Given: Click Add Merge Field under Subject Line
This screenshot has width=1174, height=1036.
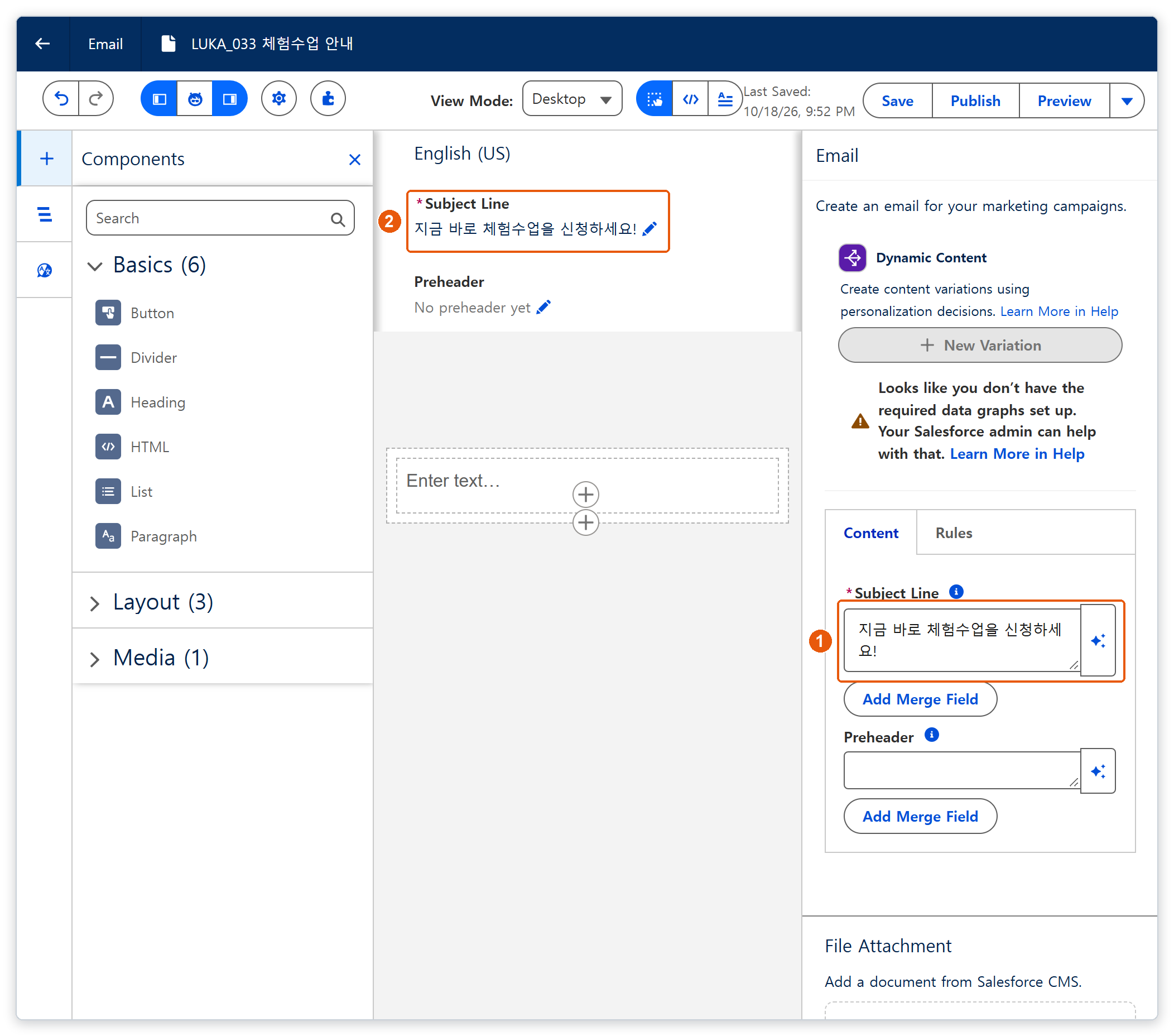Looking at the screenshot, I should coord(920,699).
